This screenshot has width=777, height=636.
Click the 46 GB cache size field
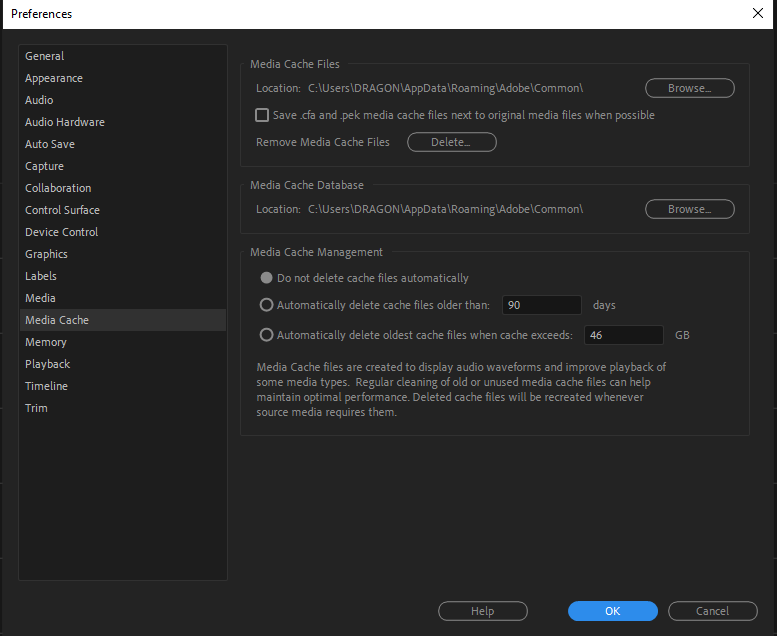pos(624,335)
